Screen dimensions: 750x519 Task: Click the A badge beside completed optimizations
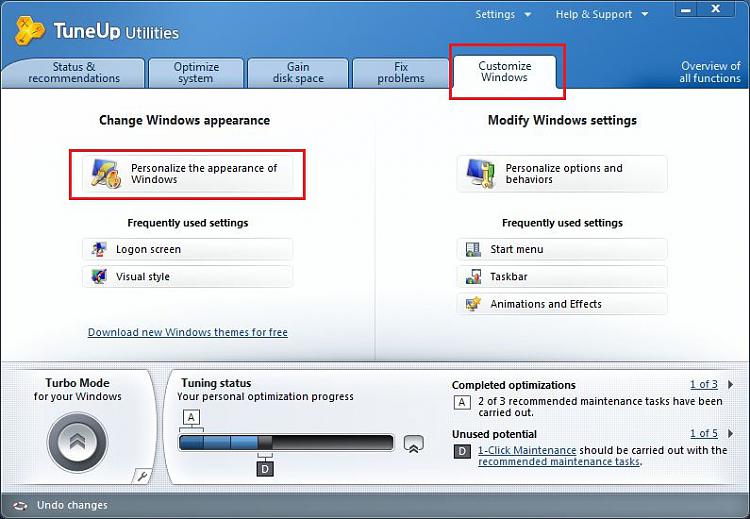tap(462, 402)
